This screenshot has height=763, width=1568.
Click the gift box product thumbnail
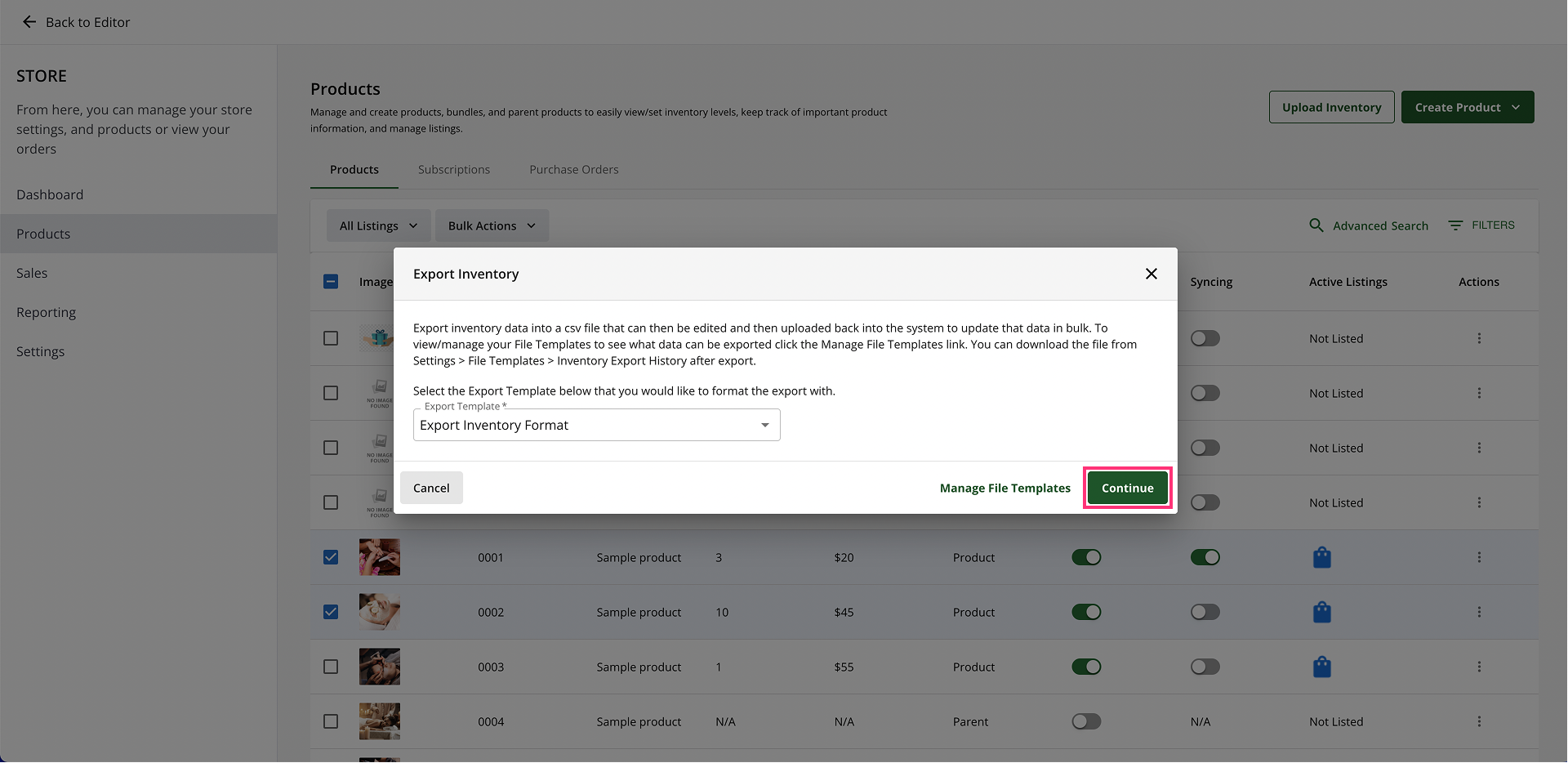[377, 338]
